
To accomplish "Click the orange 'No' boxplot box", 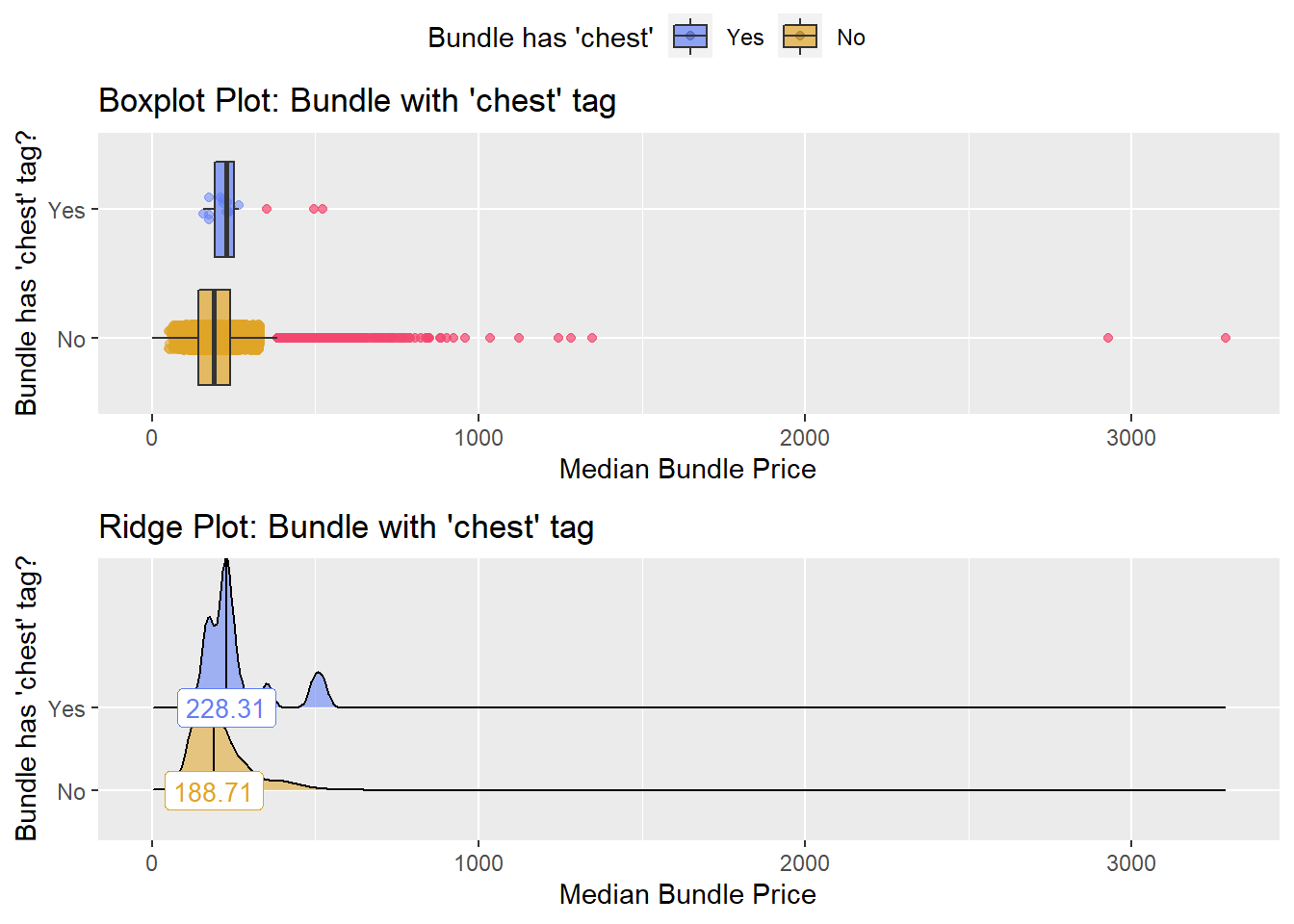I will pos(214,338).
